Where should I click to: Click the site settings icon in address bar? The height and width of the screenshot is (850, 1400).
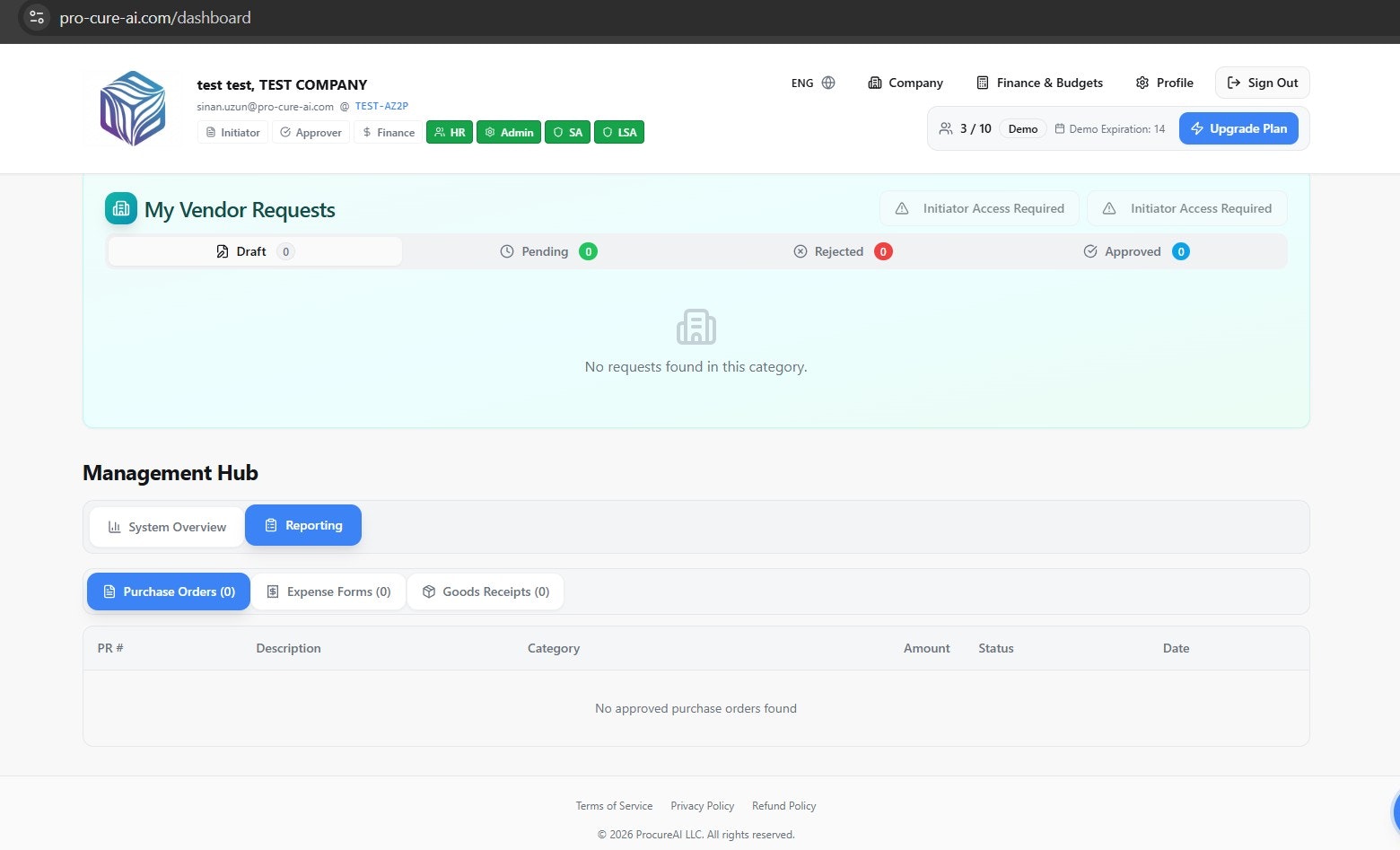pyautogui.click(x=37, y=17)
